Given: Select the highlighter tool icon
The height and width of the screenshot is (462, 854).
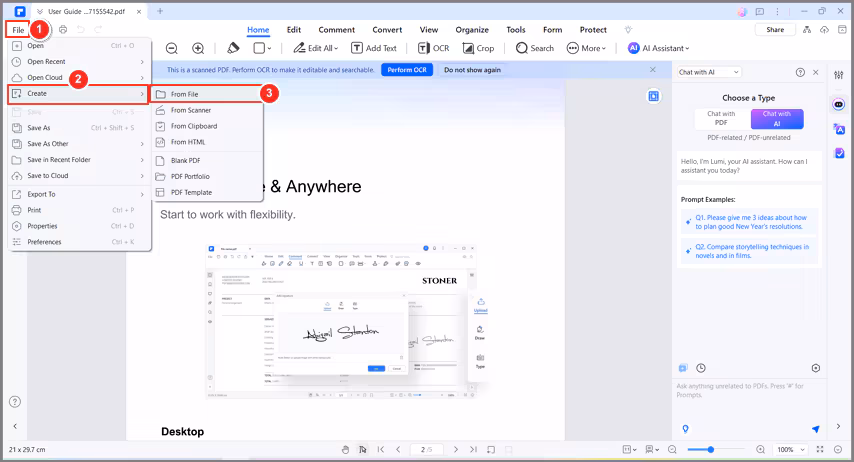Looking at the screenshot, I should 233,48.
